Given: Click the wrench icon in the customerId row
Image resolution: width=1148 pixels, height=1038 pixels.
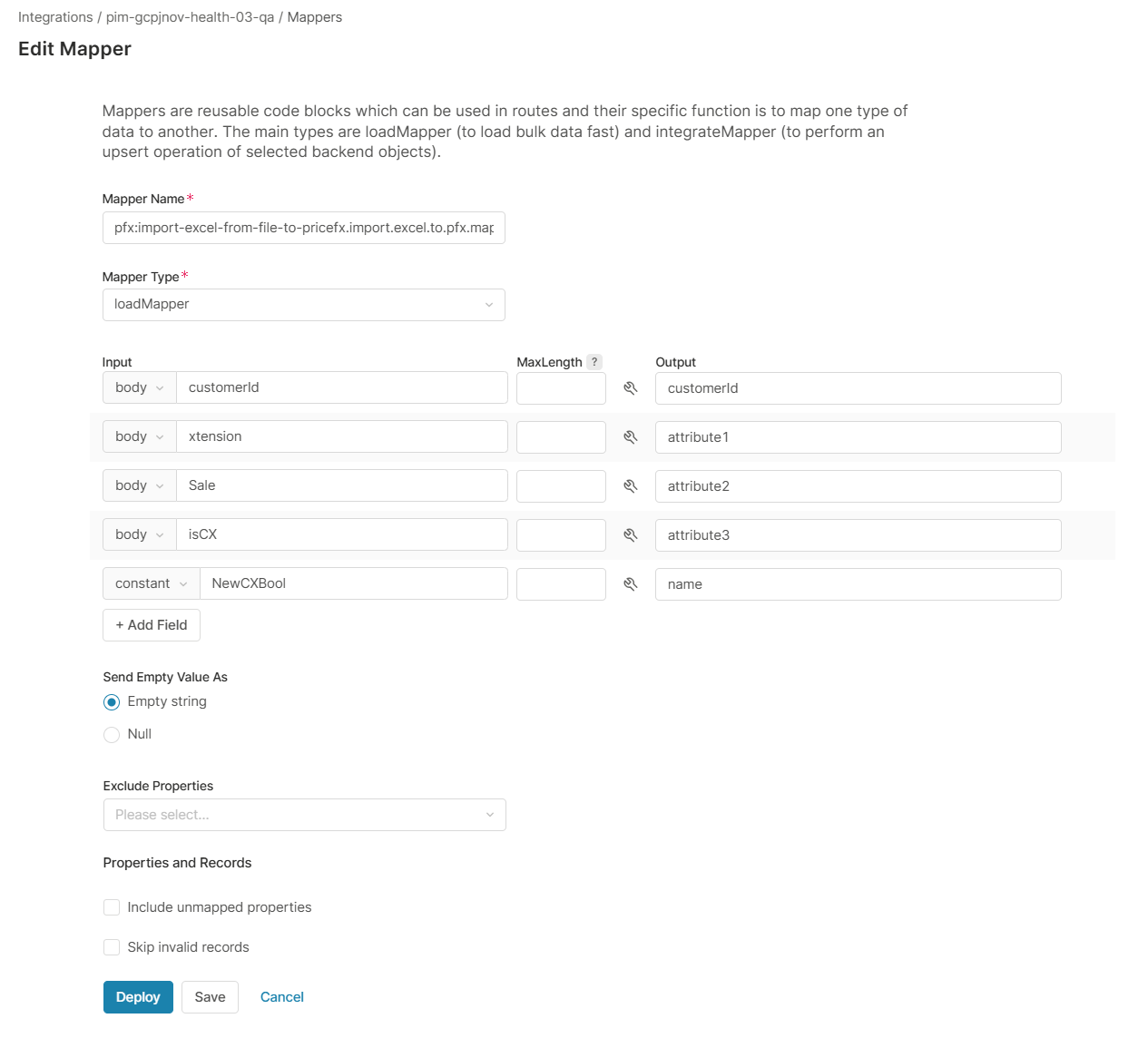Looking at the screenshot, I should click(631, 388).
